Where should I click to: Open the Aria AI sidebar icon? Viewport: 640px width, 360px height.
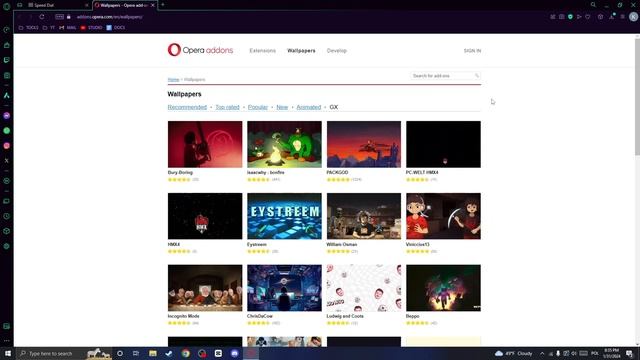[x=7, y=96]
